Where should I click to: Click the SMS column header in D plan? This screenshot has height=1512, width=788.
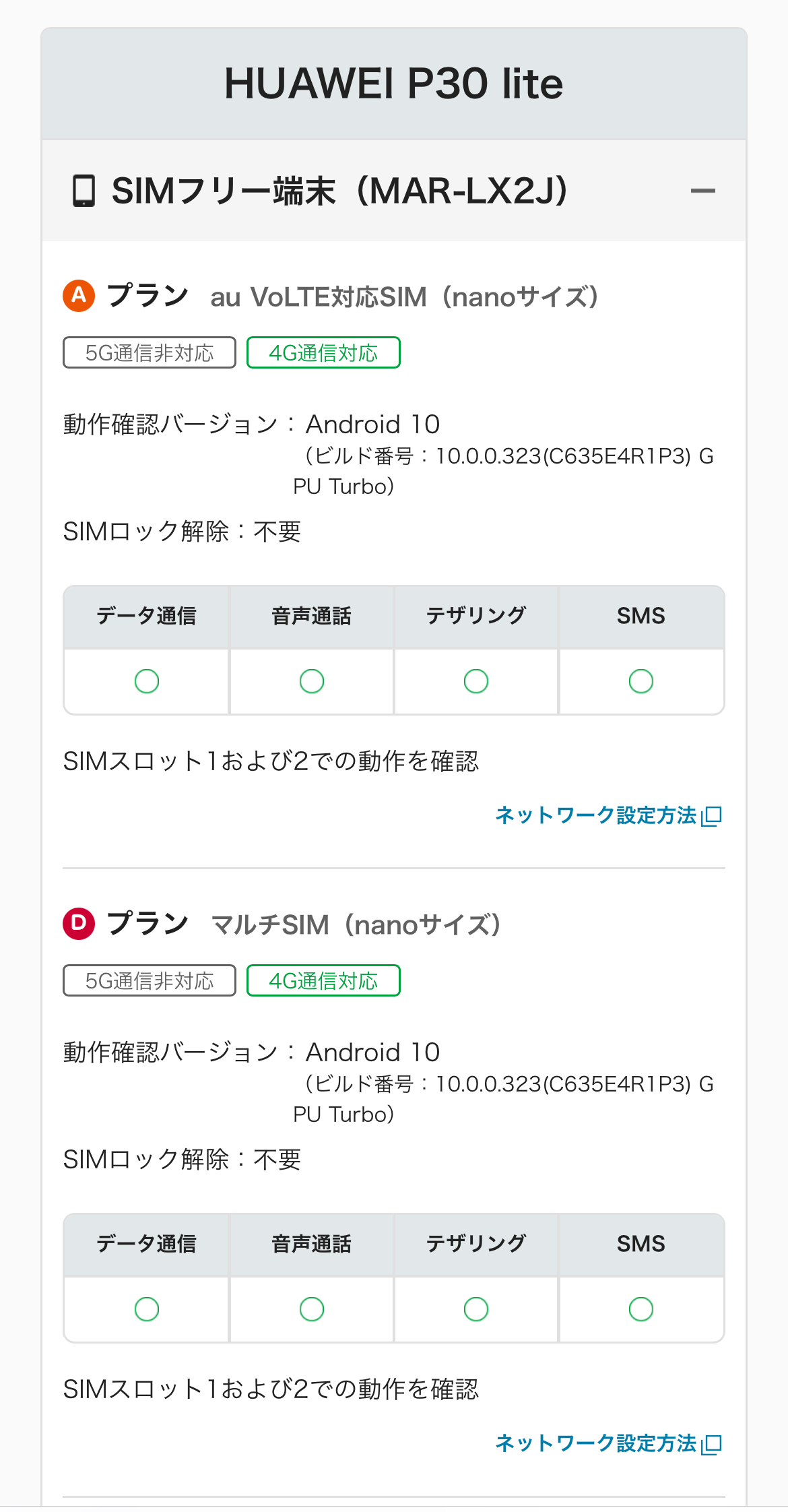[641, 1244]
